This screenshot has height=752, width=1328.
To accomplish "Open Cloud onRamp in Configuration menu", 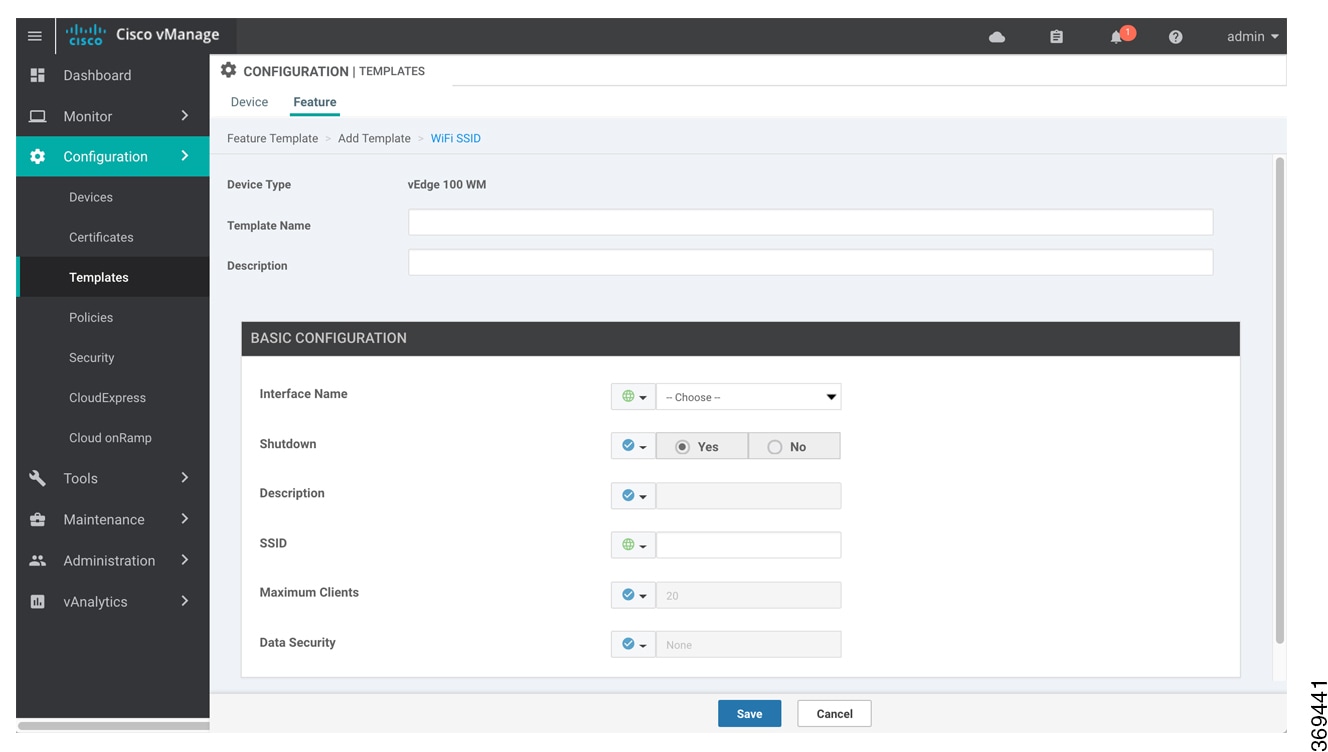I will click(x=110, y=437).
